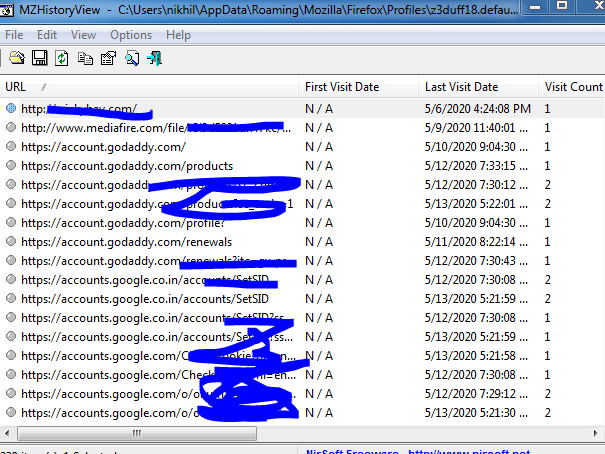Image resolution: width=605 pixels, height=454 pixels.
Task: Select the account.godaddy.com/products URL
Action: click(127, 166)
